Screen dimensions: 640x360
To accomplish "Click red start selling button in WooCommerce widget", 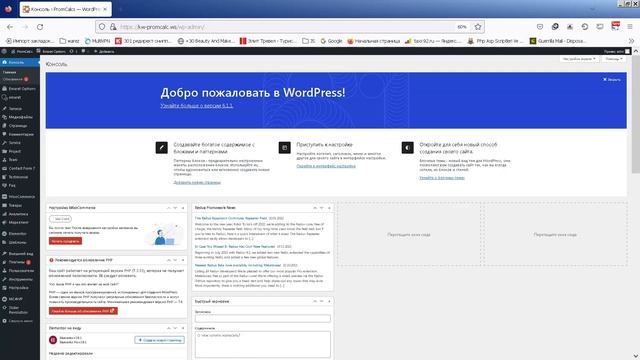I will click(x=65, y=241).
